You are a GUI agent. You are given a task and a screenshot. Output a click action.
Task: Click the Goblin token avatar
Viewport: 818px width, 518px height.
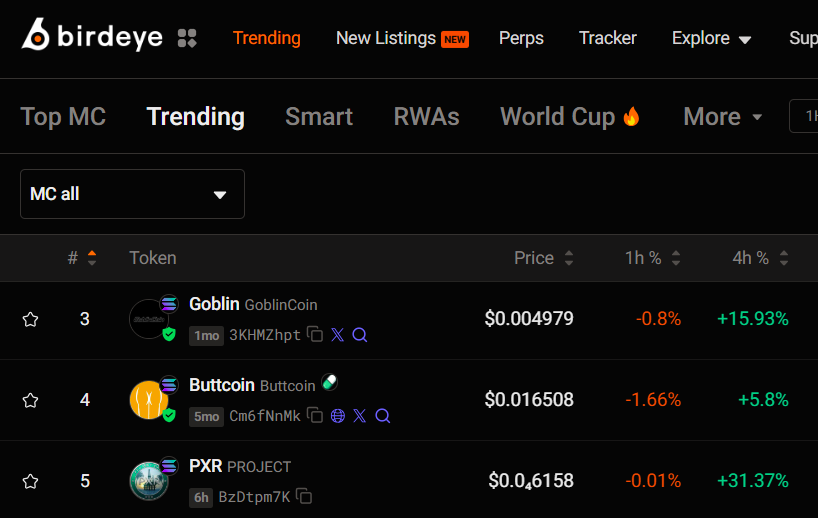(x=149, y=319)
